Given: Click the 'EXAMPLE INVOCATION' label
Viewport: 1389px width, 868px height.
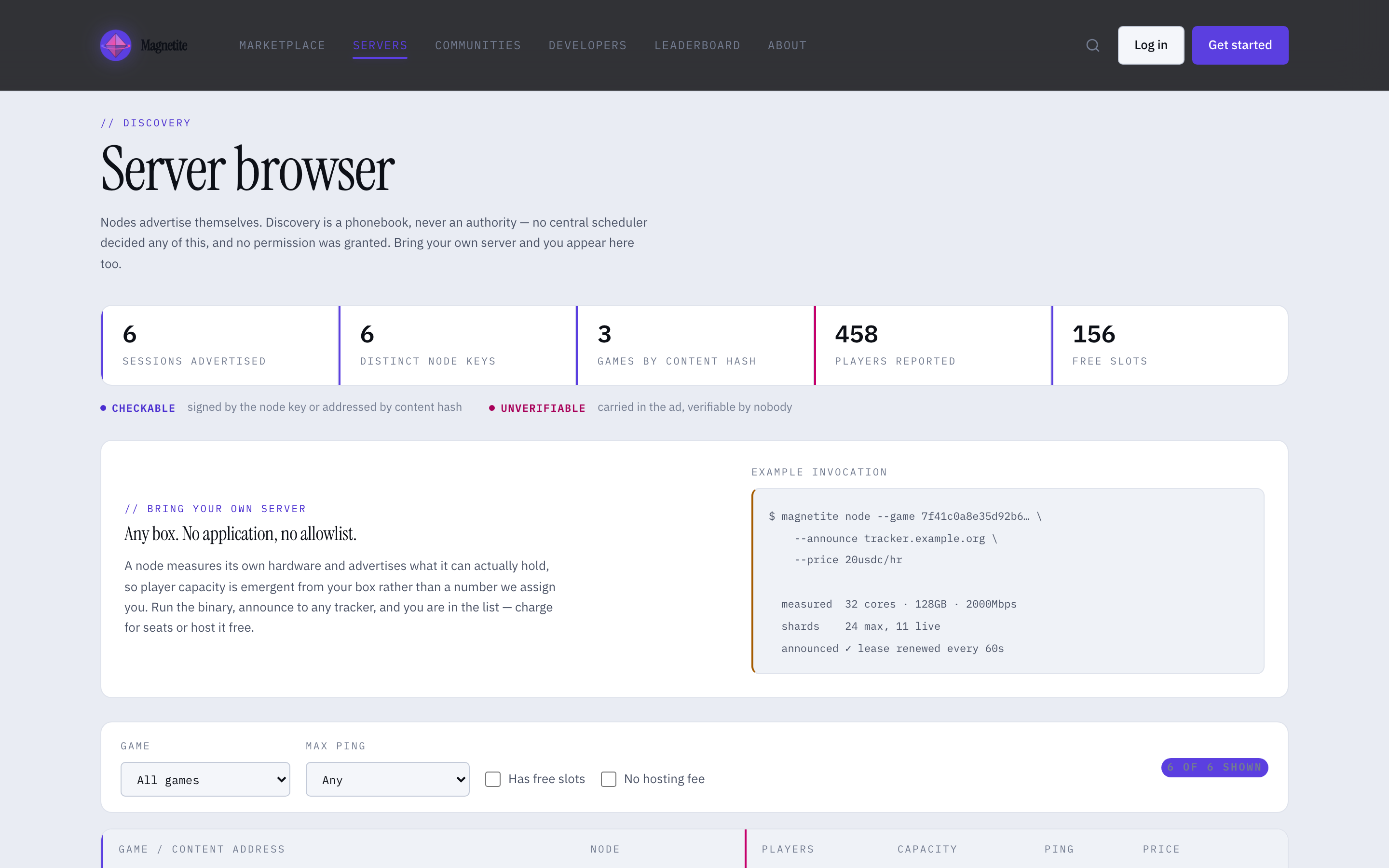Looking at the screenshot, I should point(819,472).
